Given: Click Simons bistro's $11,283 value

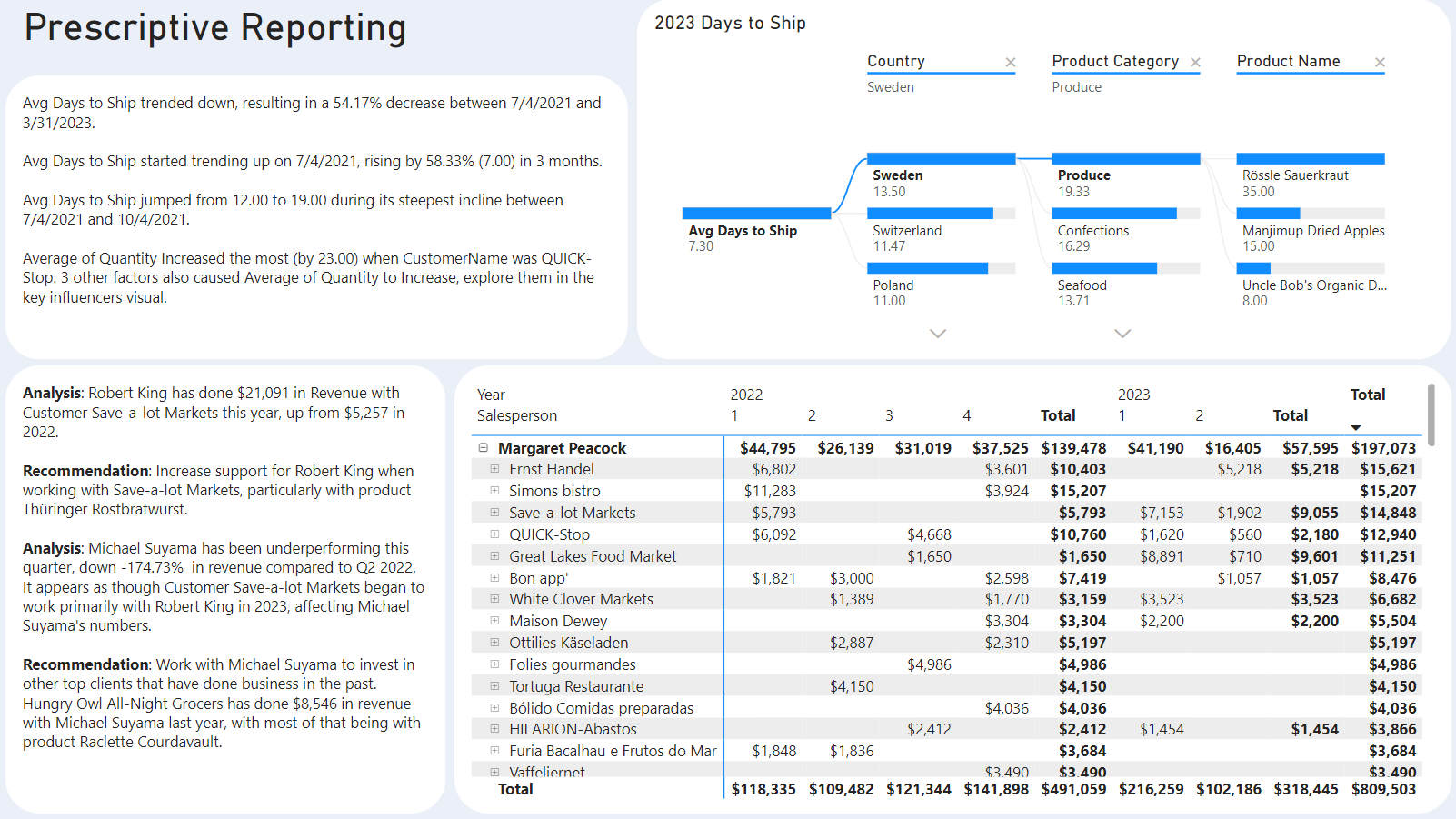Looking at the screenshot, I should [x=770, y=491].
